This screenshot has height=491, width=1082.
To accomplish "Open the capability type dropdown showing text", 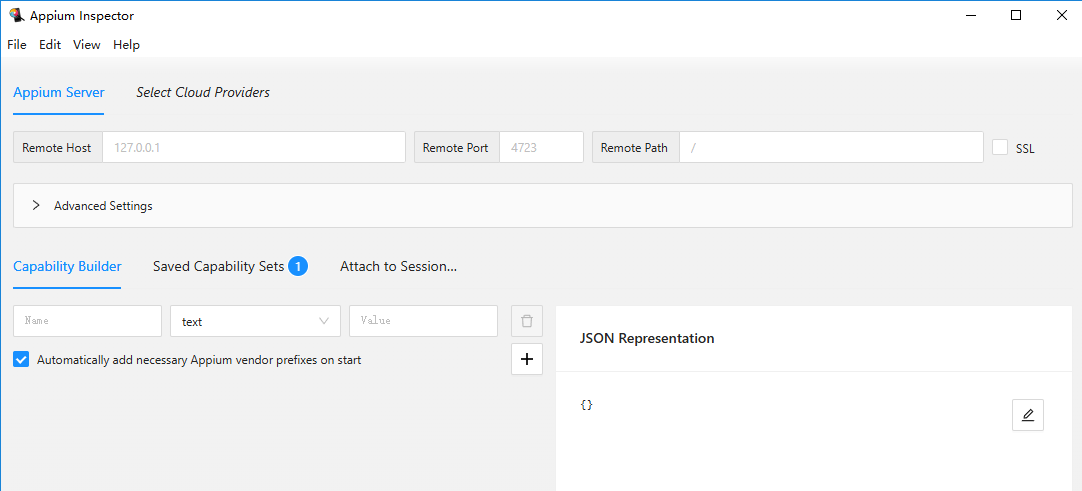I will point(255,321).
